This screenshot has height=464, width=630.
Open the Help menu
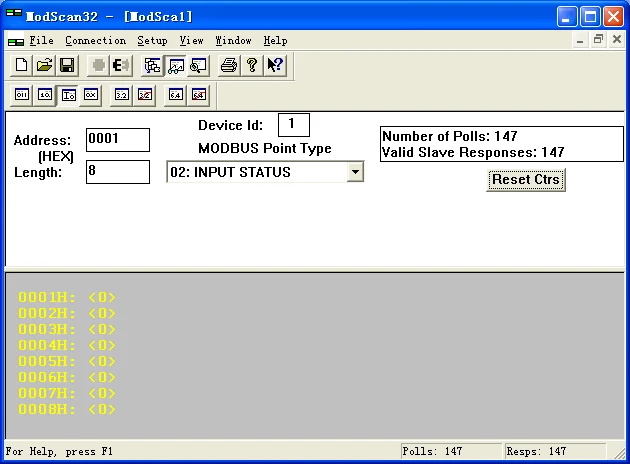pyautogui.click(x=275, y=41)
